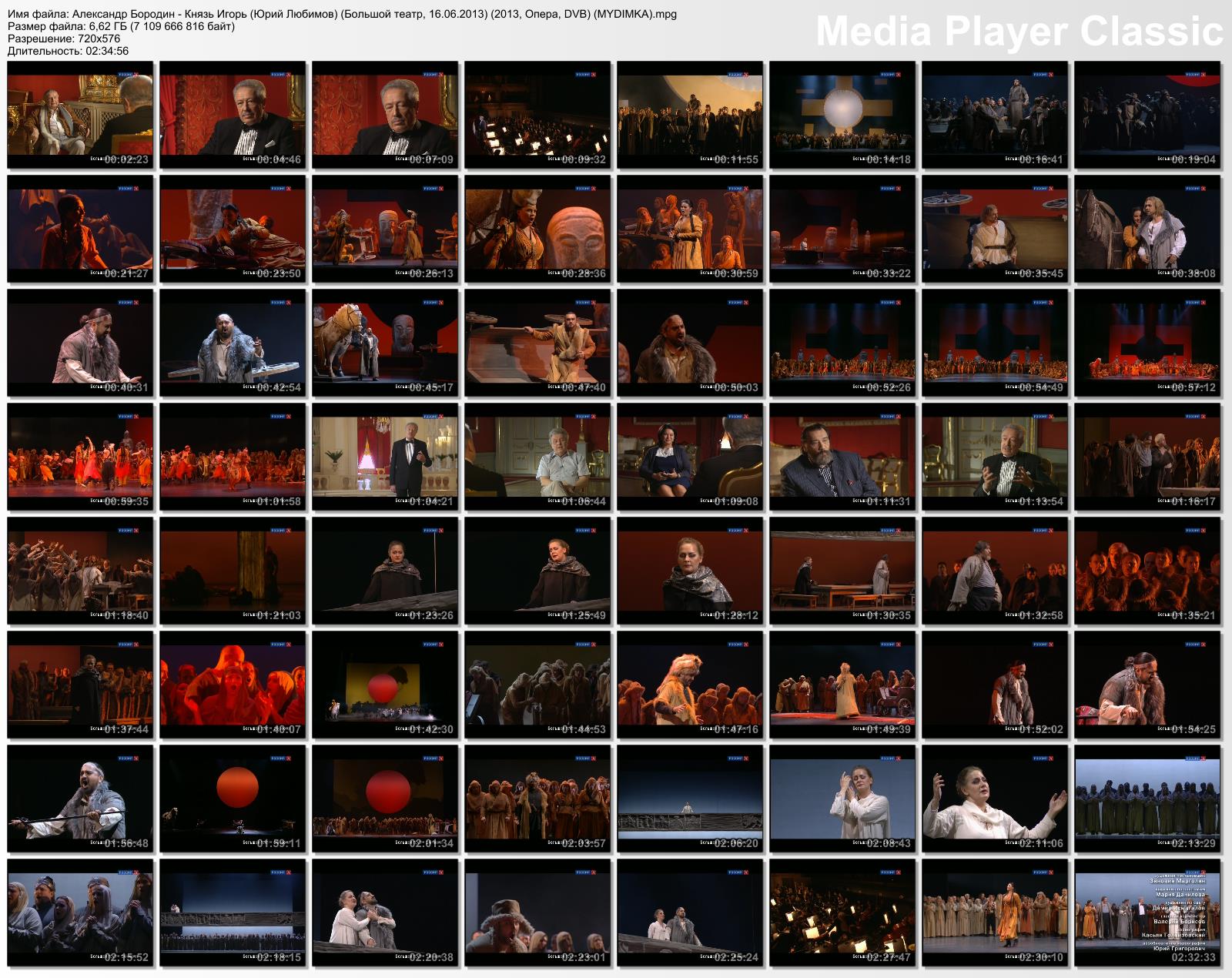Open the frame stamped 01:35:21
This screenshot has height=978, width=1232.
[1147, 571]
